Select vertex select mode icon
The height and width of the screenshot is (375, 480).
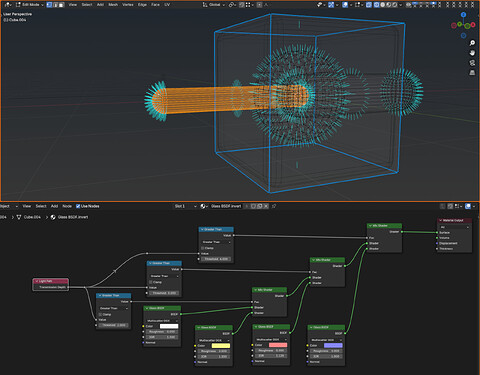[49, 5]
